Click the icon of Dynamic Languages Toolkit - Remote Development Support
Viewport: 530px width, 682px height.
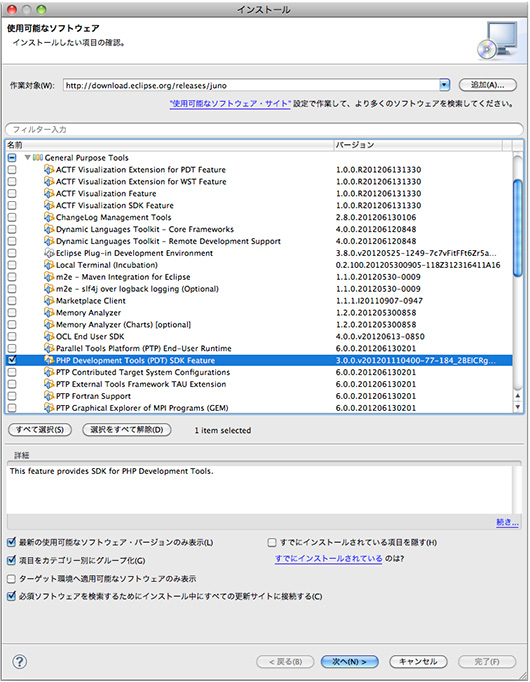click(49, 241)
